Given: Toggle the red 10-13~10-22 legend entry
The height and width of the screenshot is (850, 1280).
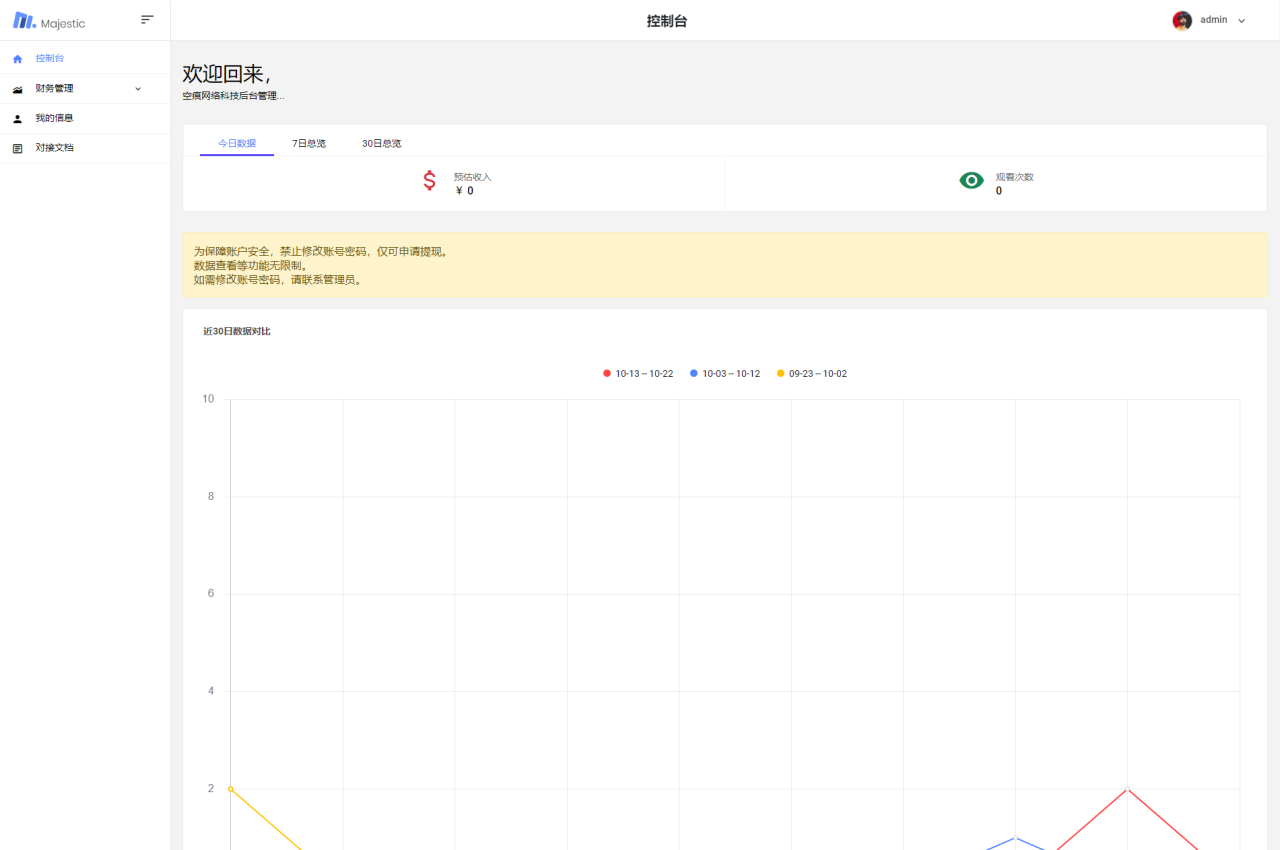Looking at the screenshot, I should click(x=638, y=373).
